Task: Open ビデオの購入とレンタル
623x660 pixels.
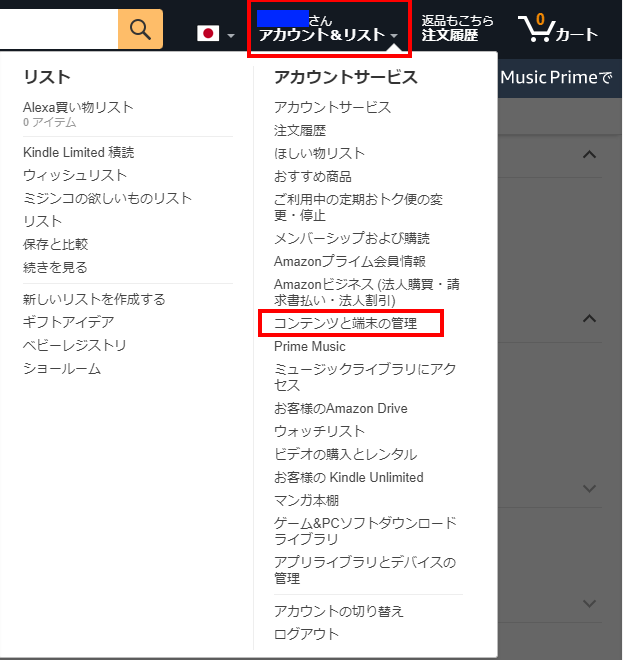Action: click(346, 455)
